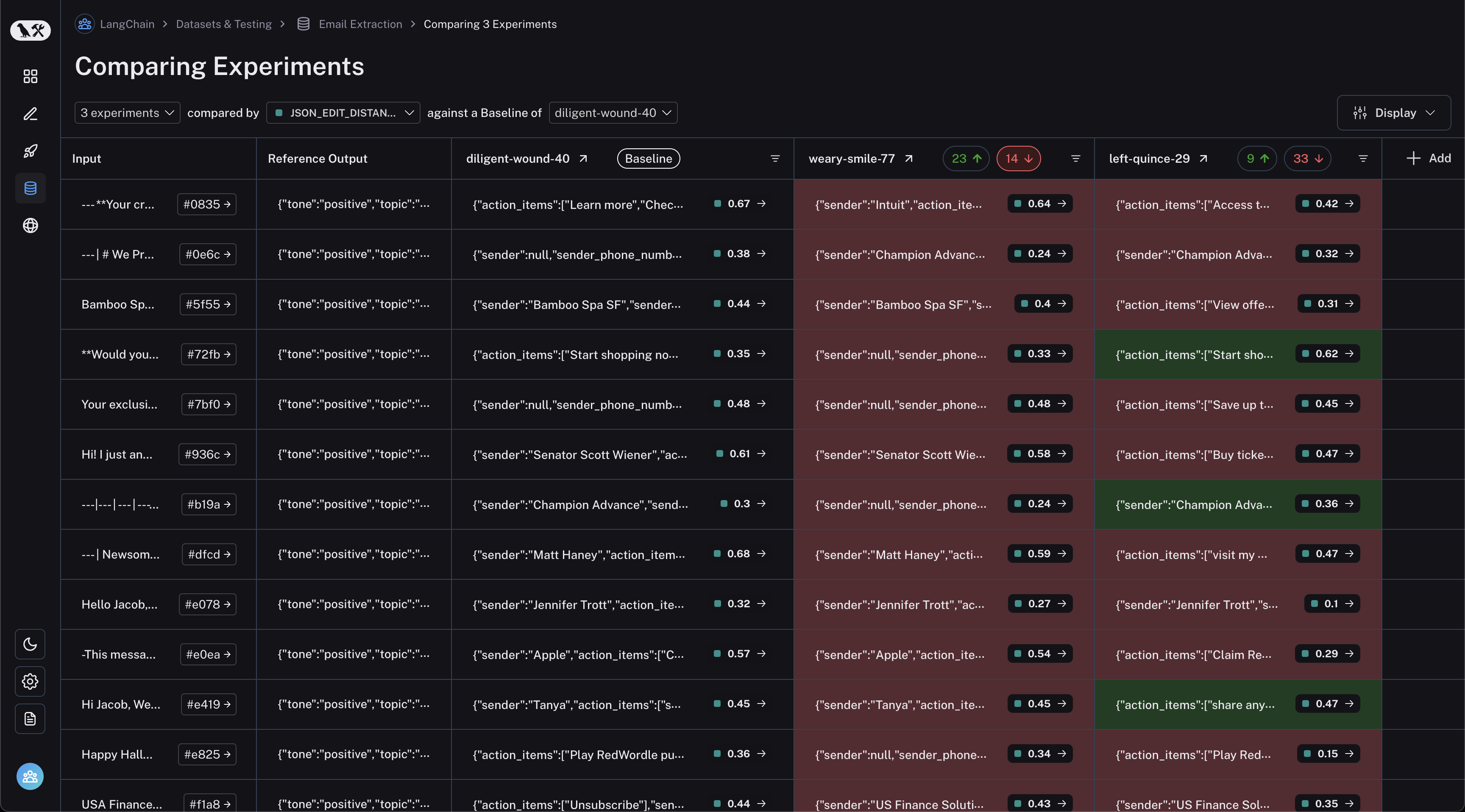Open settings gear icon in sidebar
Viewport: 1465px width, 812px height.
[30, 681]
